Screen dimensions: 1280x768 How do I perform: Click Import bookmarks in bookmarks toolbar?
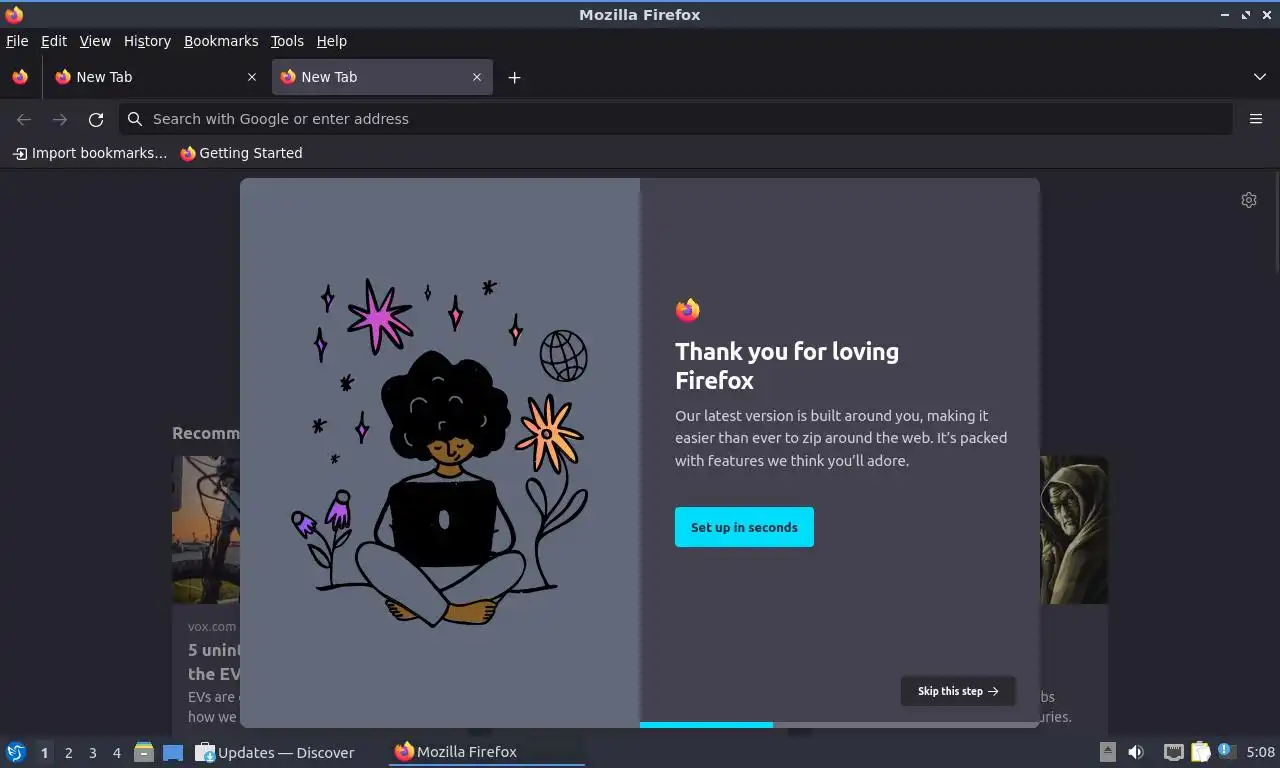(x=90, y=153)
